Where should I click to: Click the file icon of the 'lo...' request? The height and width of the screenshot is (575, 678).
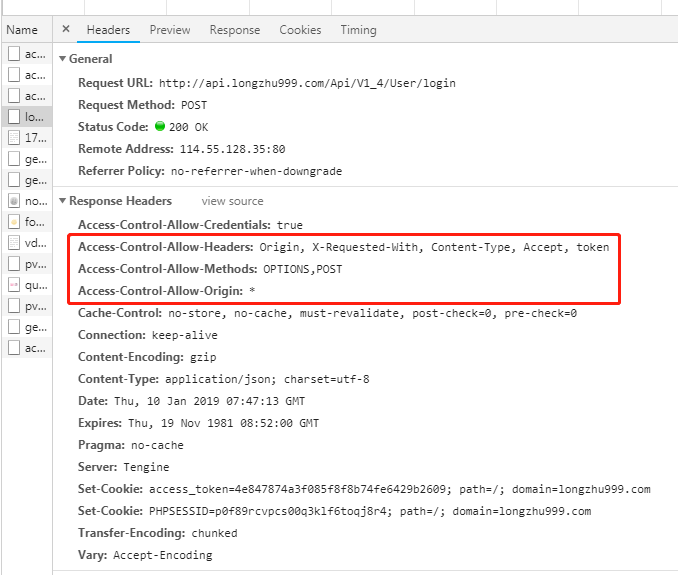tap(14, 117)
